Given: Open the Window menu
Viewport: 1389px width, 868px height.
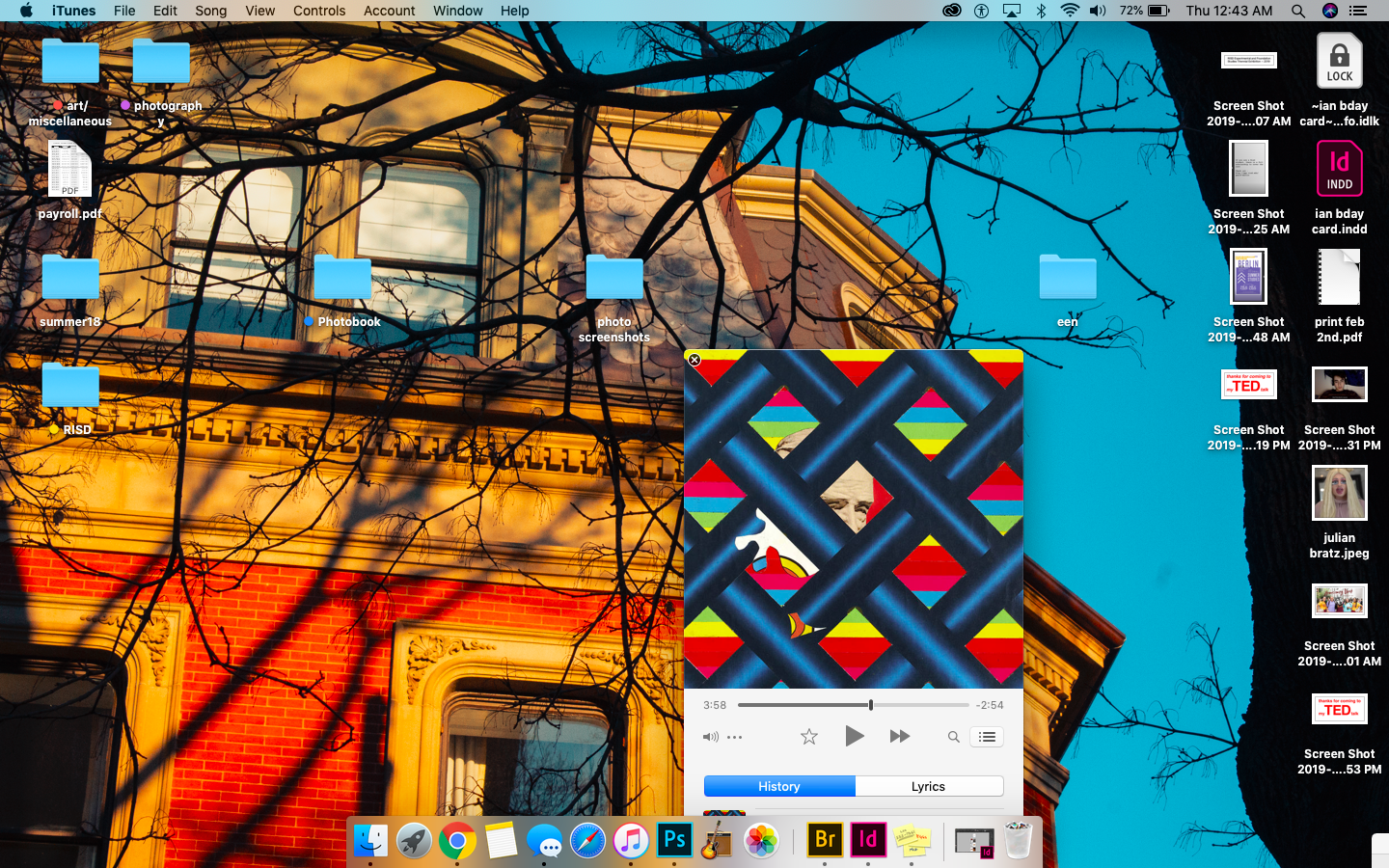Looking at the screenshot, I should [x=458, y=11].
